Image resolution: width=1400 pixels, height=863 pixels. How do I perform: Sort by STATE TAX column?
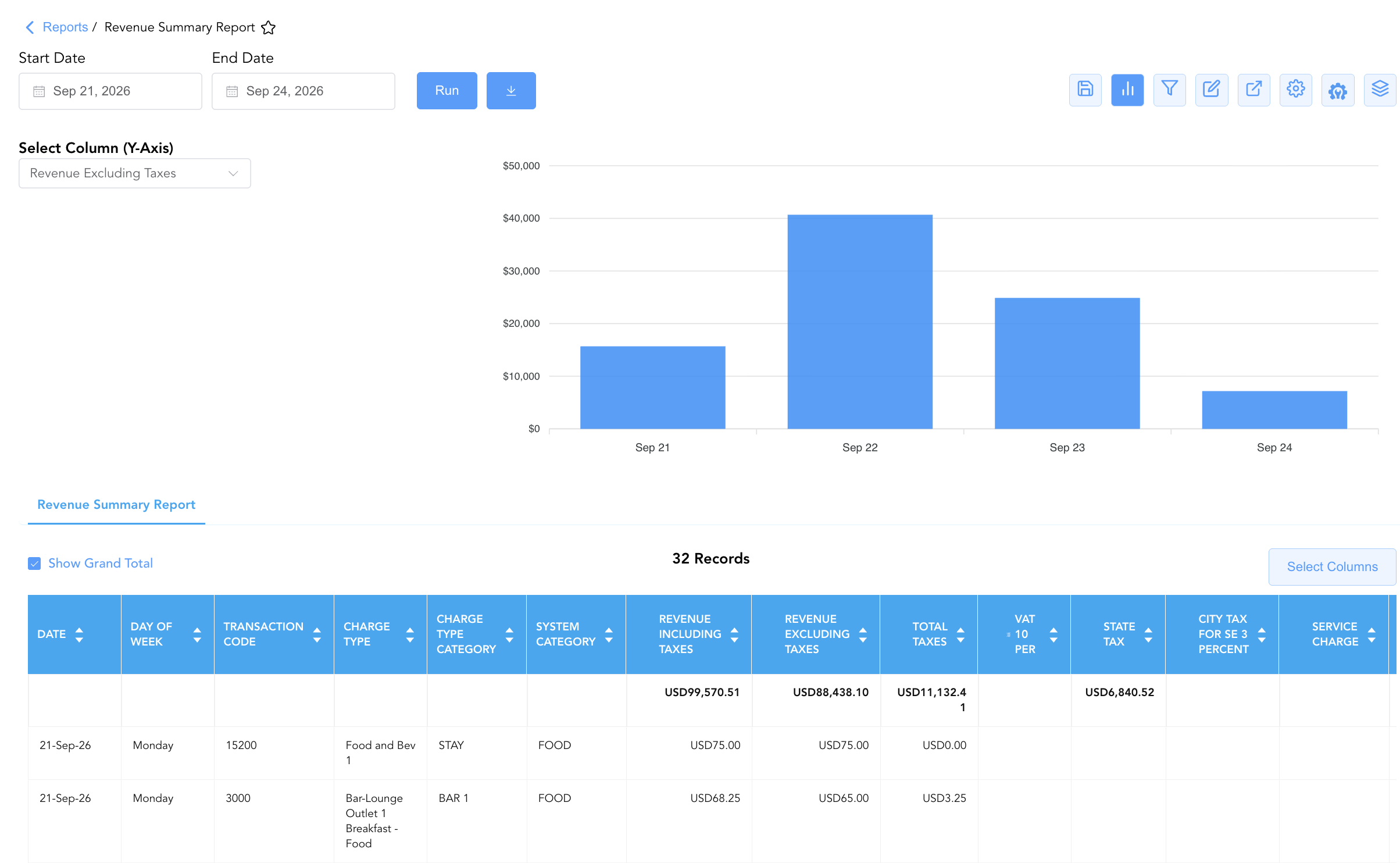[1148, 634]
